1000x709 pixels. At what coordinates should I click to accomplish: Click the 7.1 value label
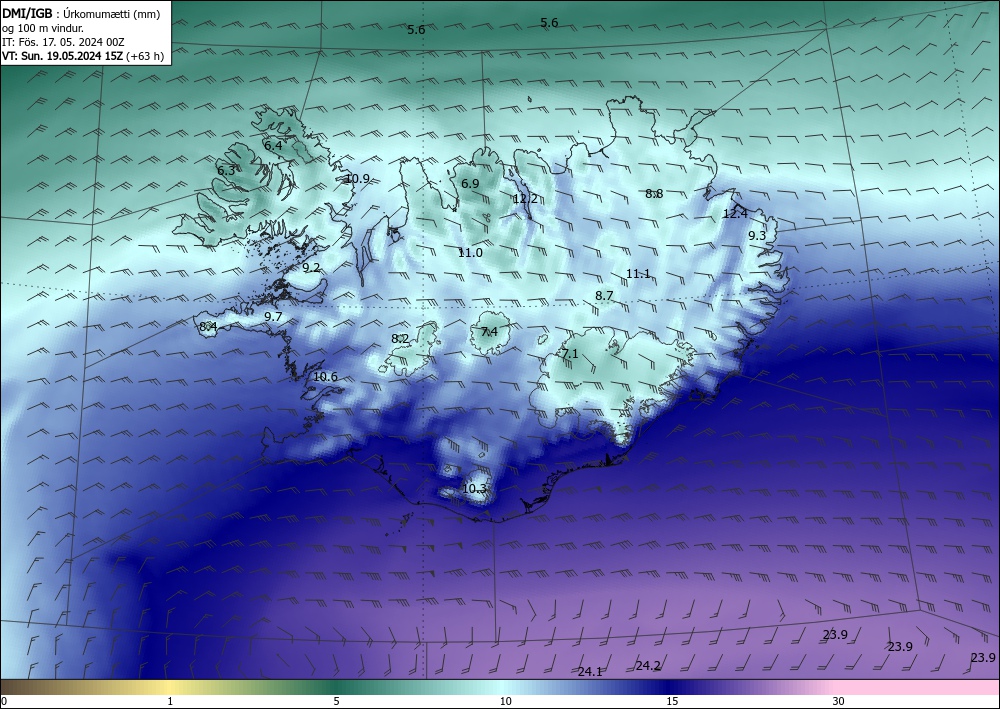pyautogui.click(x=570, y=353)
